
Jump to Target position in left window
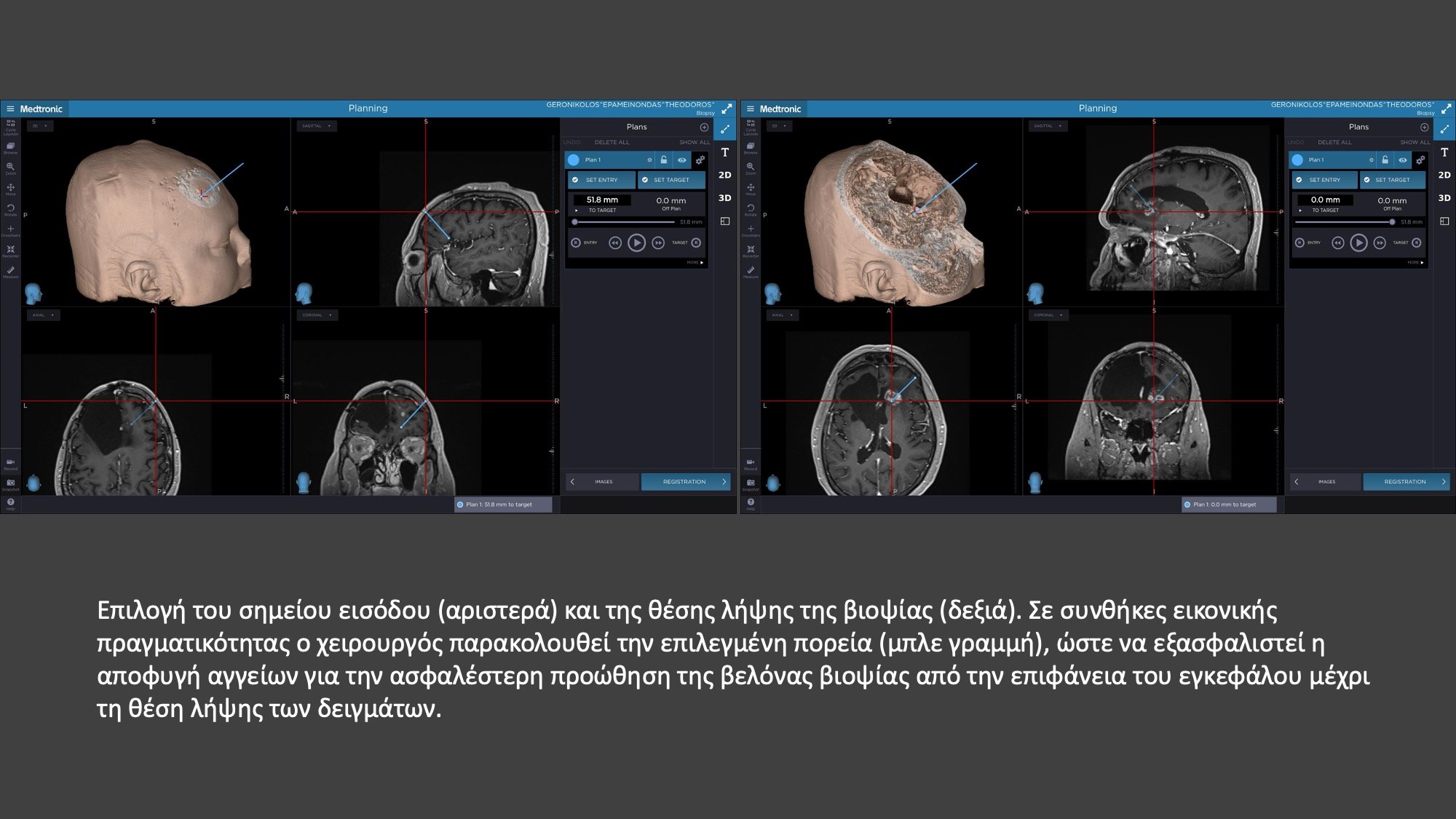[696, 243]
